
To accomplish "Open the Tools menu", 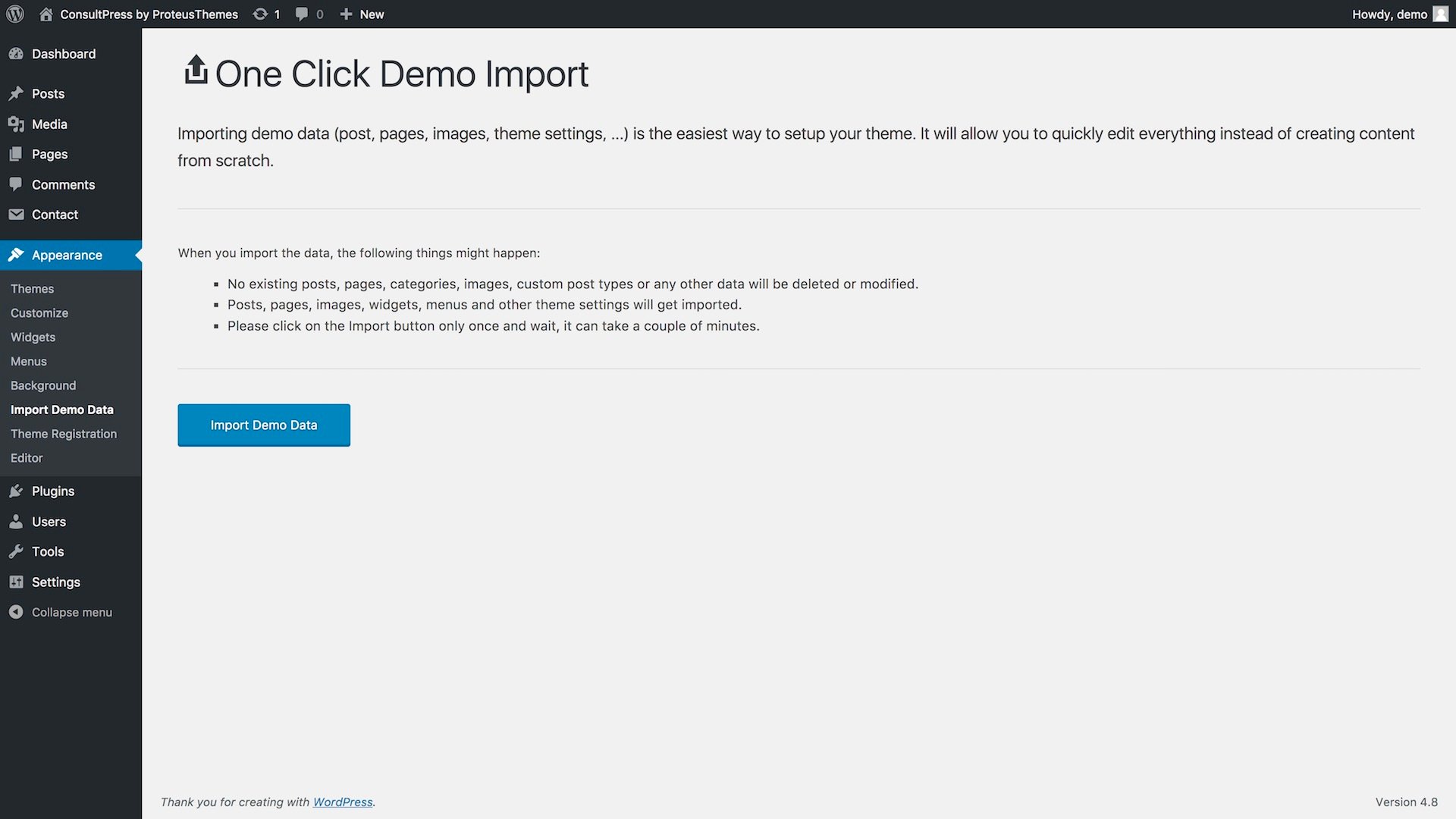I will click(x=48, y=552).
